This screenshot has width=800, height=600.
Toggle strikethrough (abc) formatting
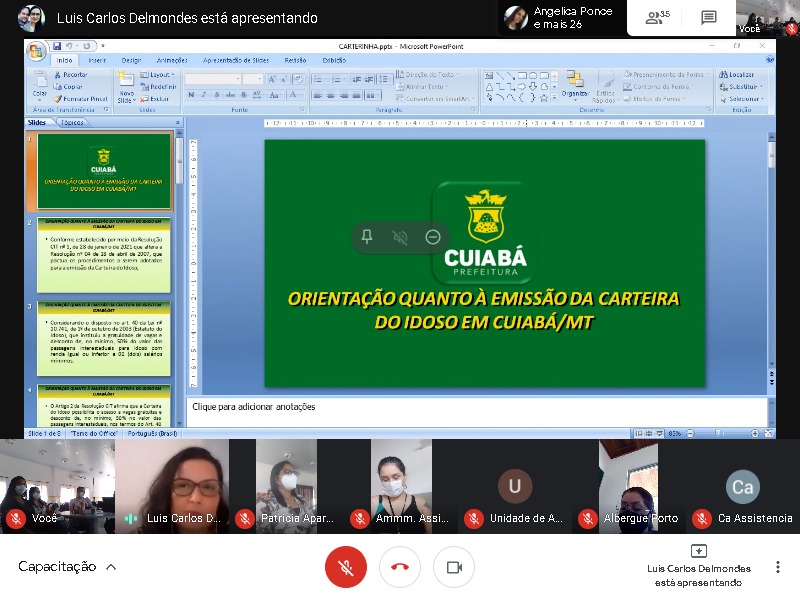pos(231,95)
